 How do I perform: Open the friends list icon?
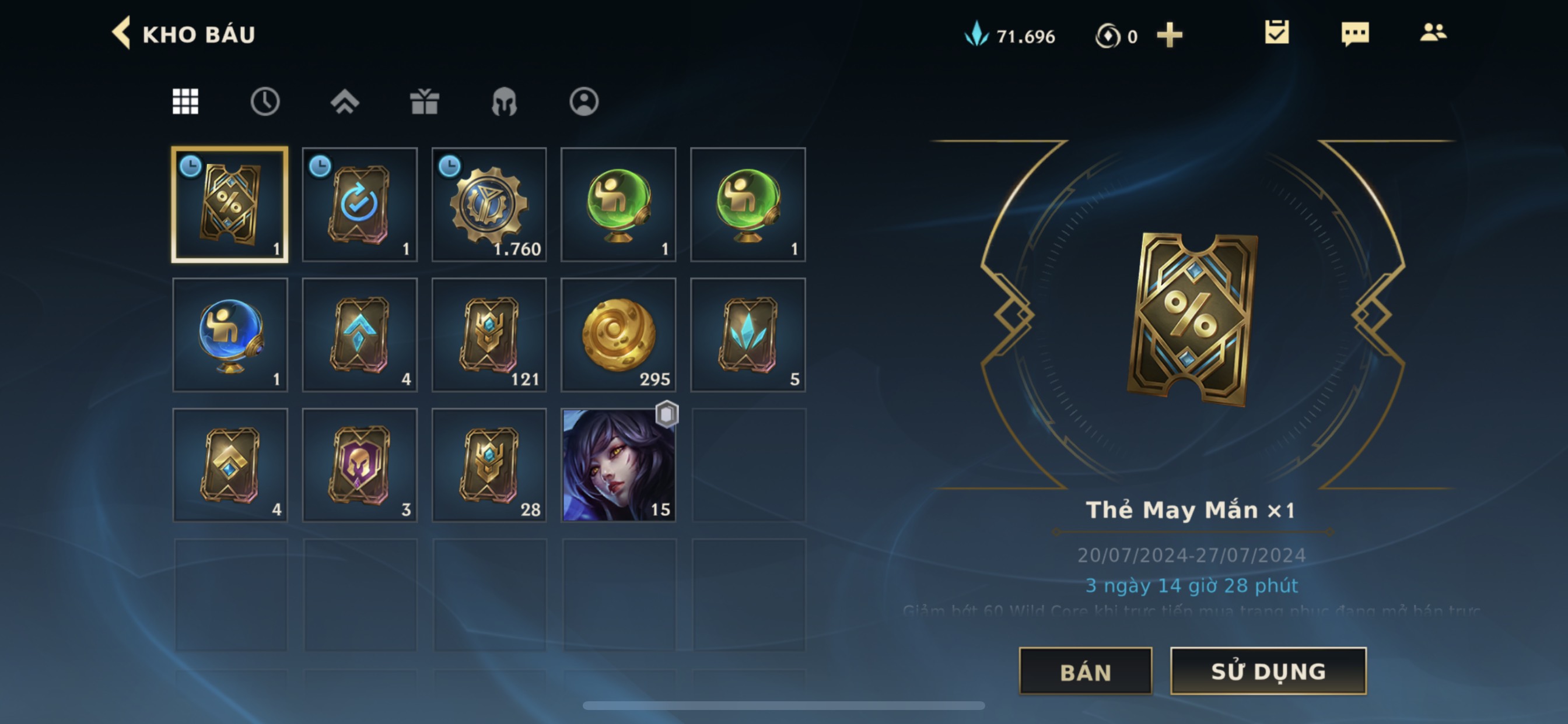point(1433,32)
